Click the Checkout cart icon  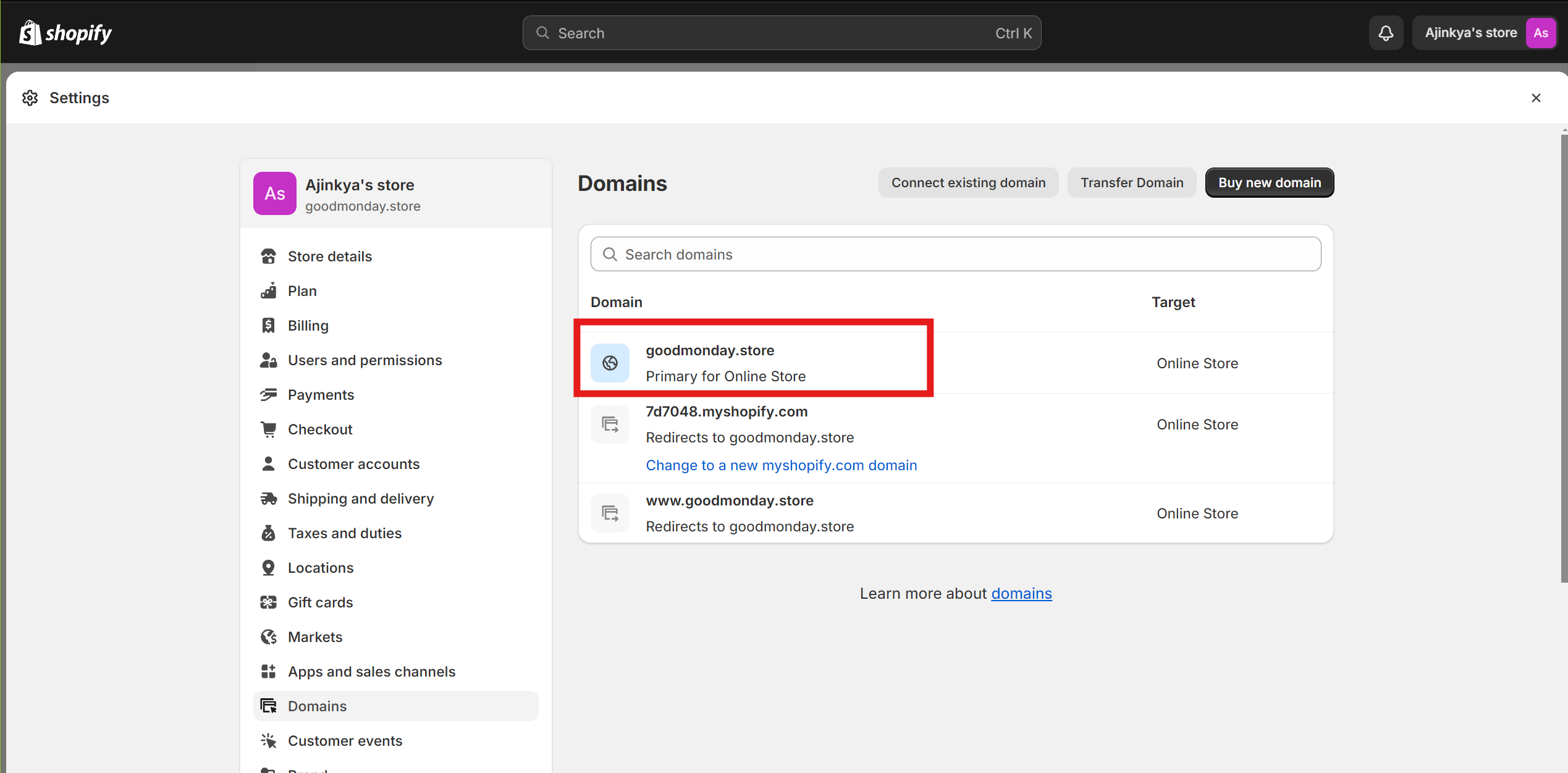pyautogui.click(x=268, y=429)
